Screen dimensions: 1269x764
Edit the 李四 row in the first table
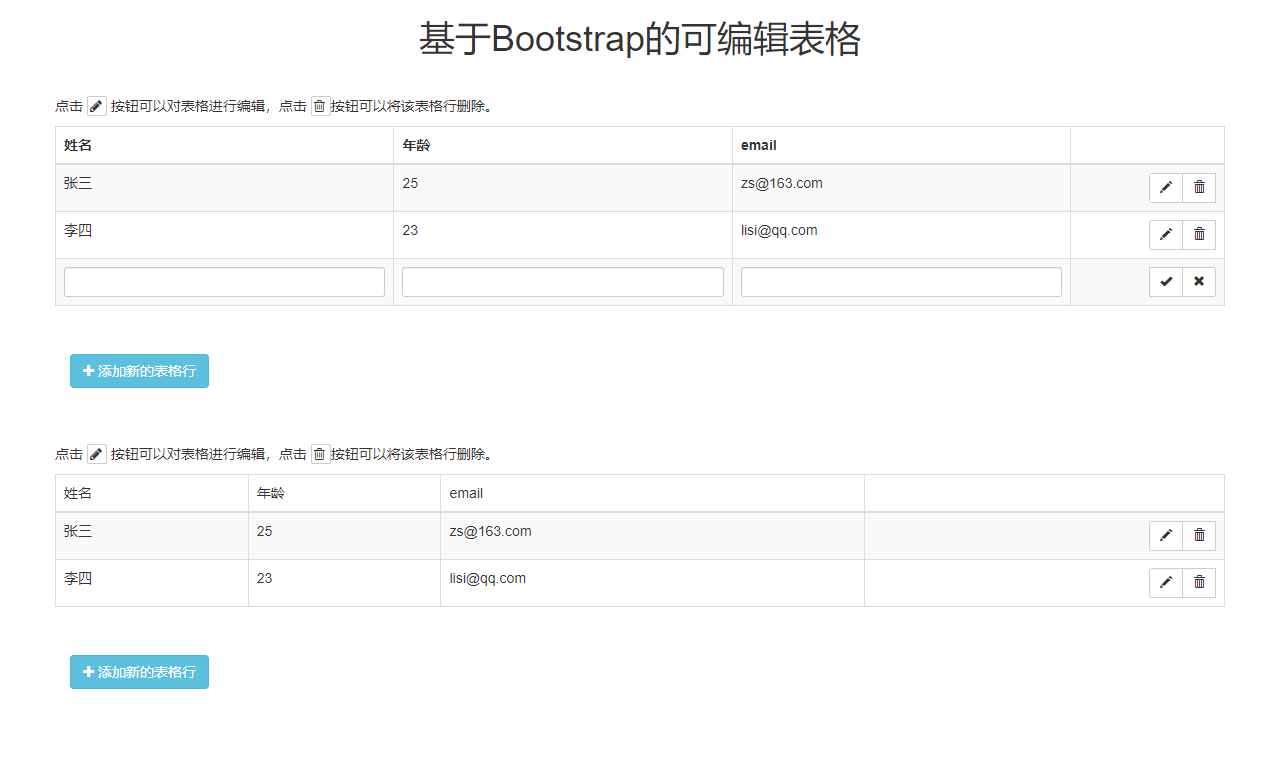click(1166, 234)
